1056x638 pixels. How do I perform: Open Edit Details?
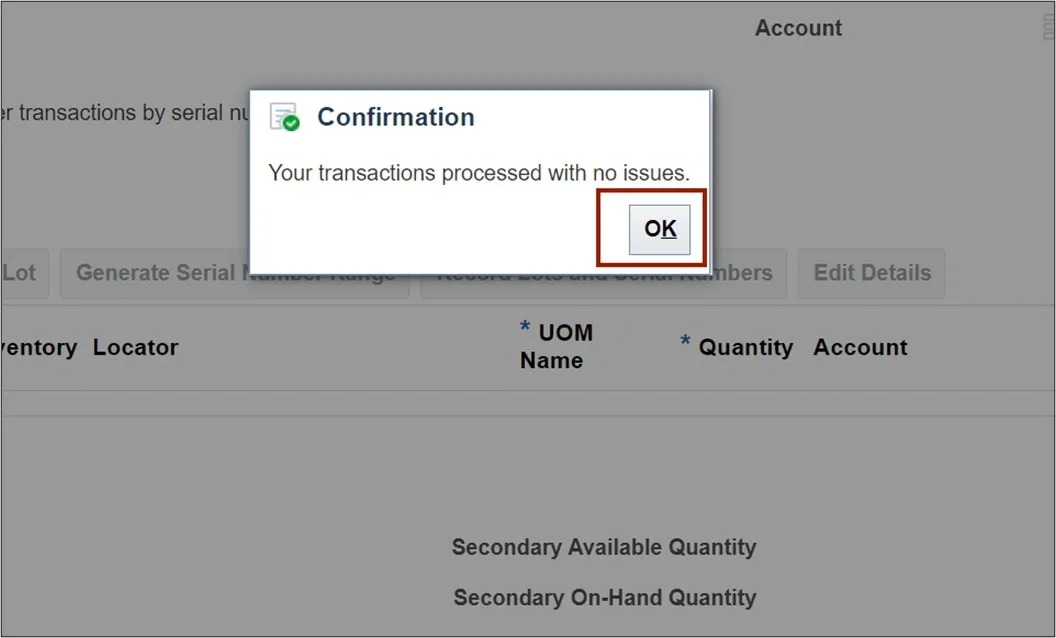pos(871,273)
